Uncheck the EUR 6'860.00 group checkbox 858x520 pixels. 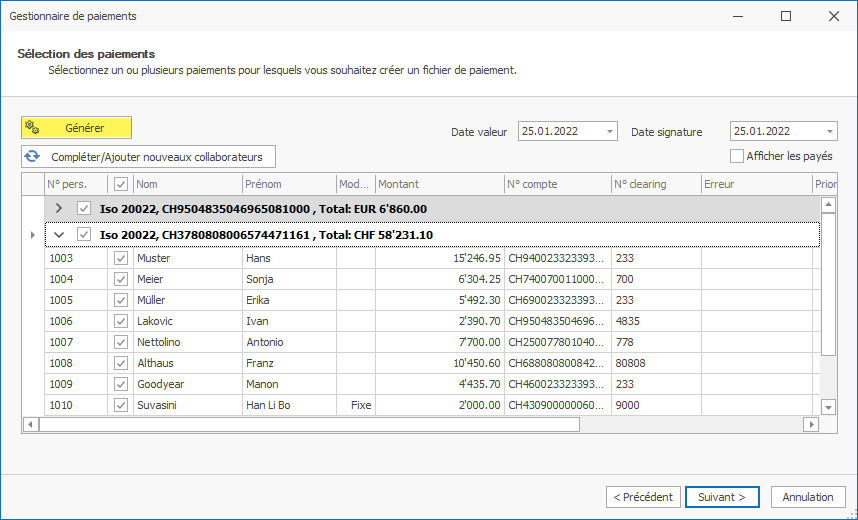[84, 209]
